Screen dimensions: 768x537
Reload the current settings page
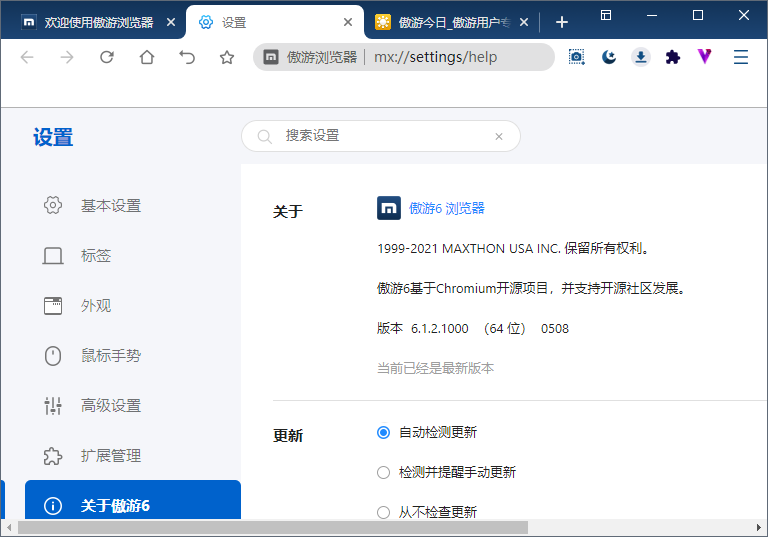[107, 57]
